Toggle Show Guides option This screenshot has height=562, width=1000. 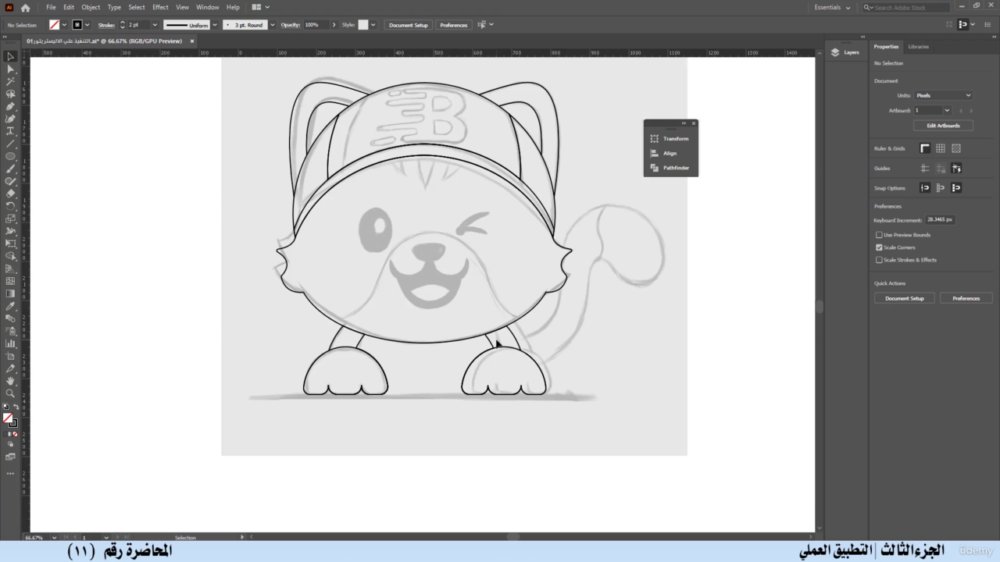coord(925,168)
